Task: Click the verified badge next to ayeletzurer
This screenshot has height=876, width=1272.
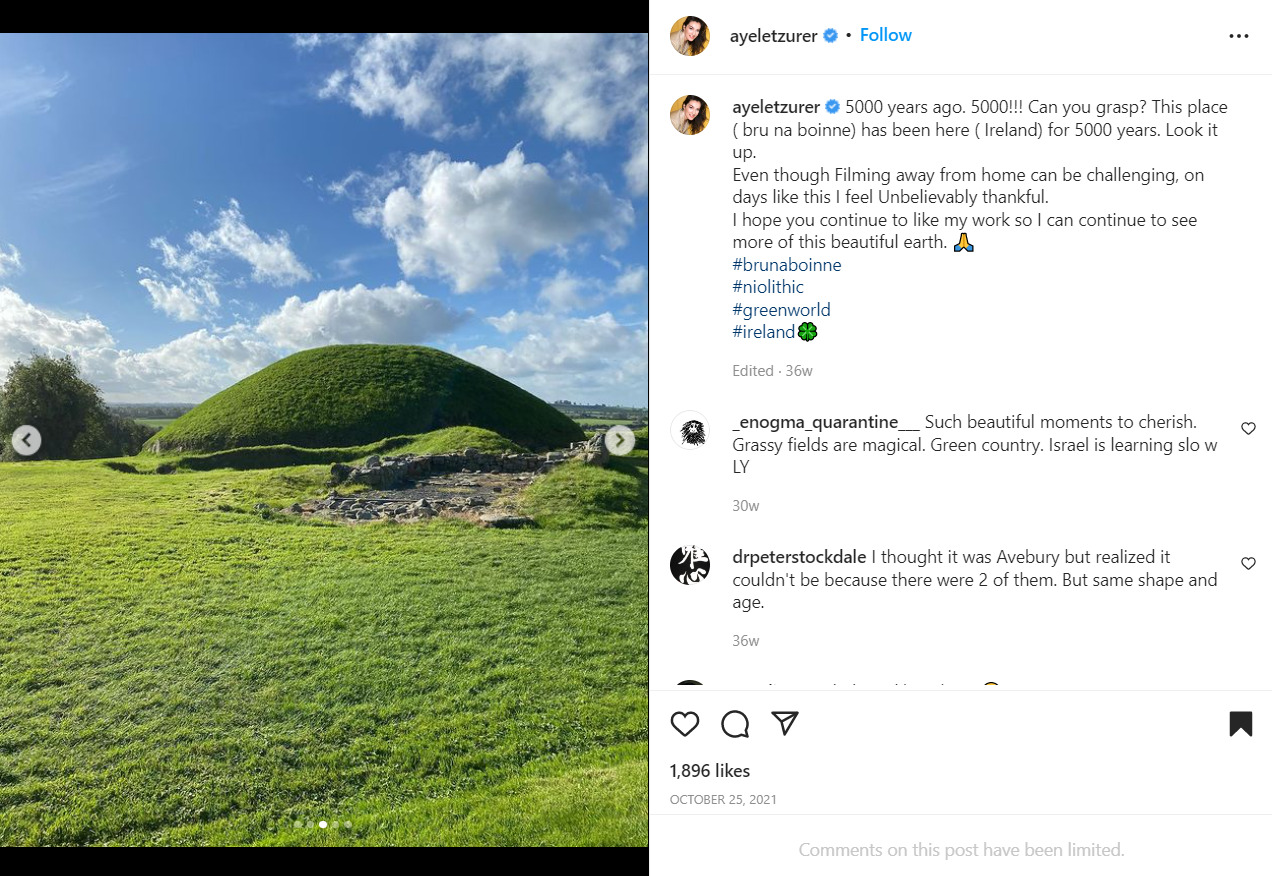Action: (830, 36)
